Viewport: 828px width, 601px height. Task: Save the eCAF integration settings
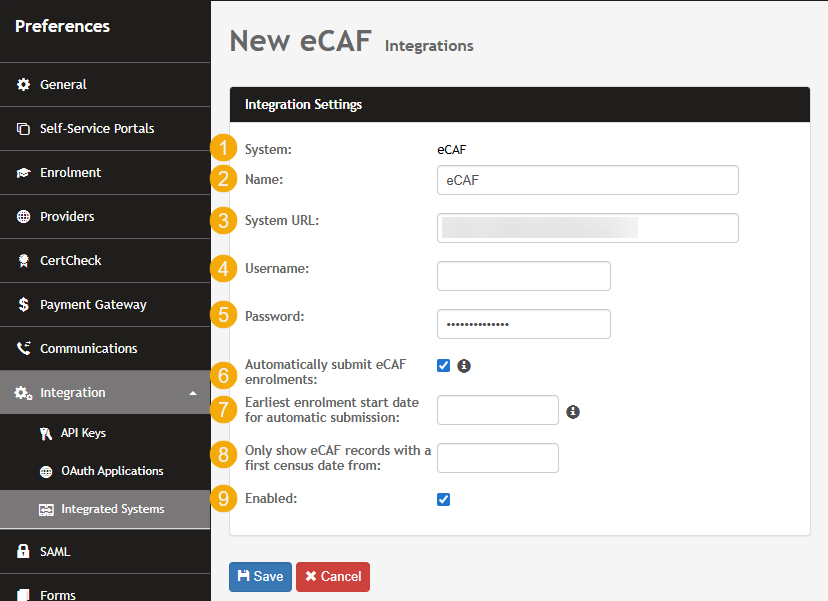pos(260,577)
